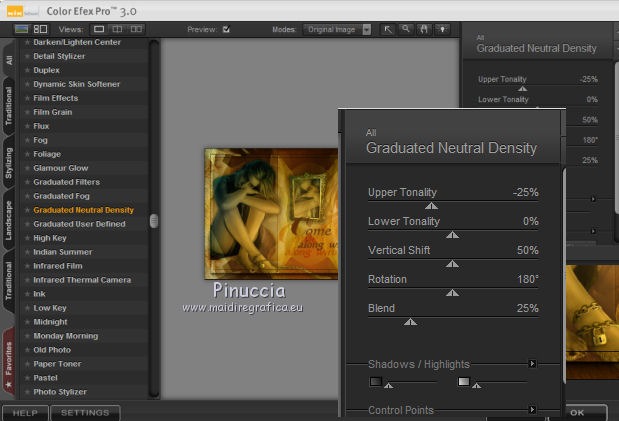The width and height of the screenshot is (619, 421).
Task: Click the Upper Tonality slider handle
Action: [431, 205]
